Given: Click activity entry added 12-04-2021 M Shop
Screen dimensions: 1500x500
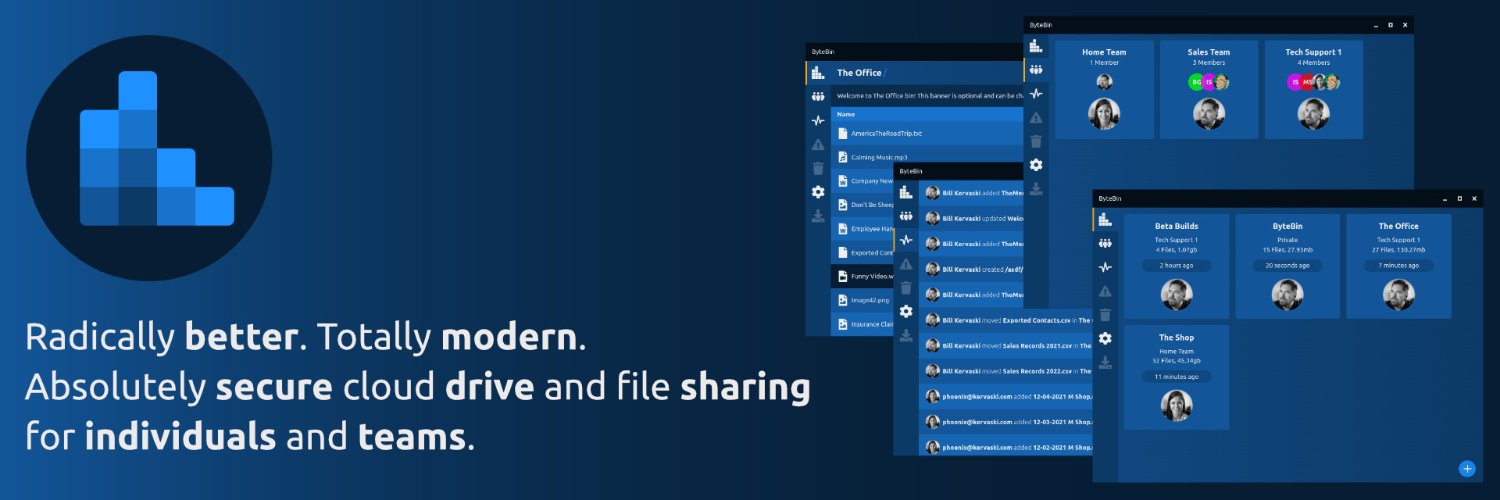Looking at the screenshot, I should pos(1006,397).
